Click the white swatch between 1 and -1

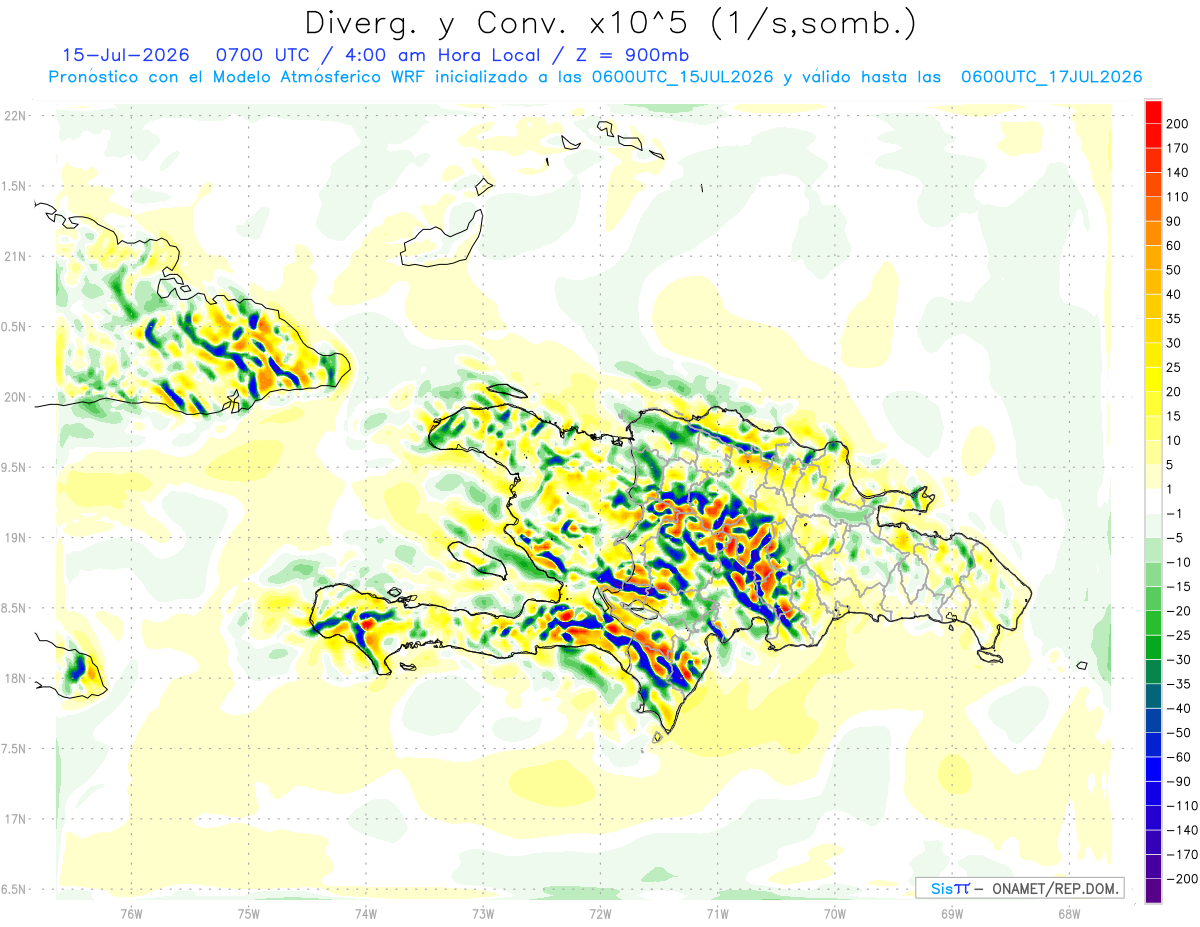pyautogui.click(x=1153, y=501)
